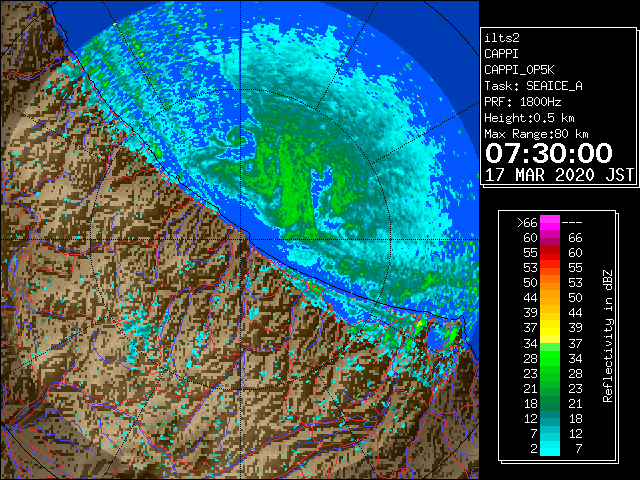Select the 'PRF: 1800Hz' text
The width and height of the screenshot is (640, 480).
[523, 102]
